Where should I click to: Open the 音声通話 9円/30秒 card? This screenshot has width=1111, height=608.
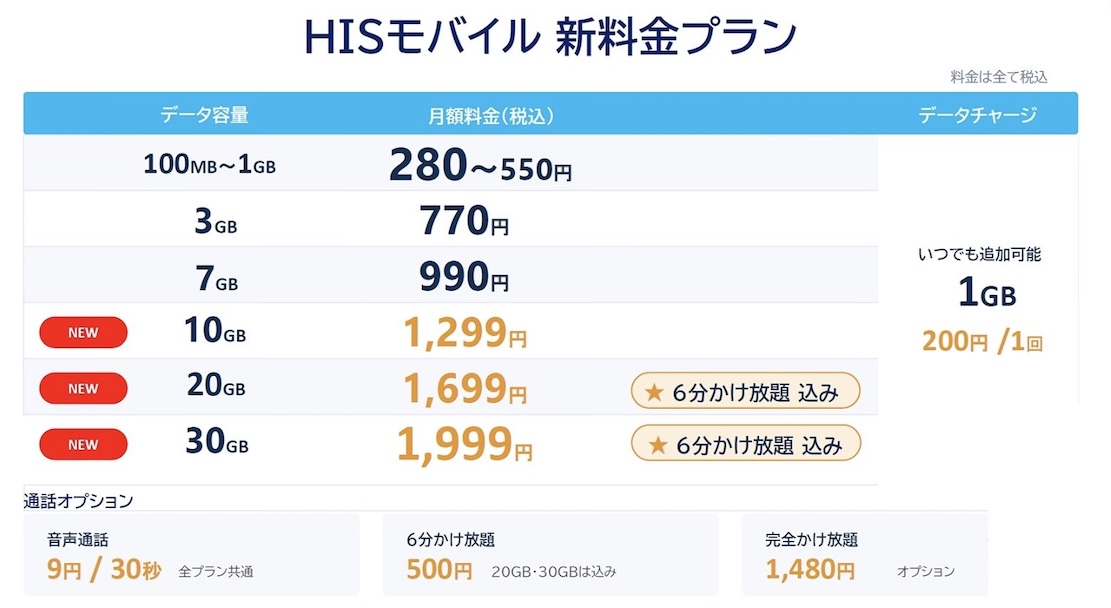[191, 555]
